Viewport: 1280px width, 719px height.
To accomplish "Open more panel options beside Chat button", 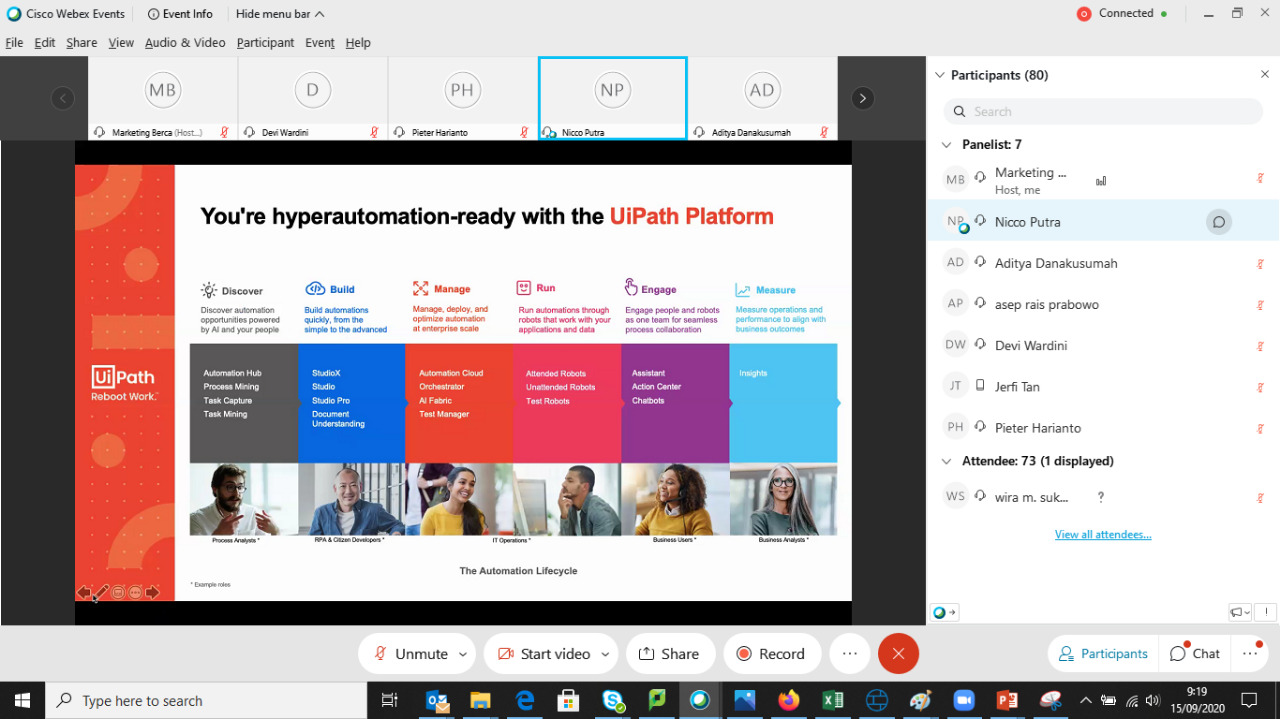I will click(x=1250, y=654).
